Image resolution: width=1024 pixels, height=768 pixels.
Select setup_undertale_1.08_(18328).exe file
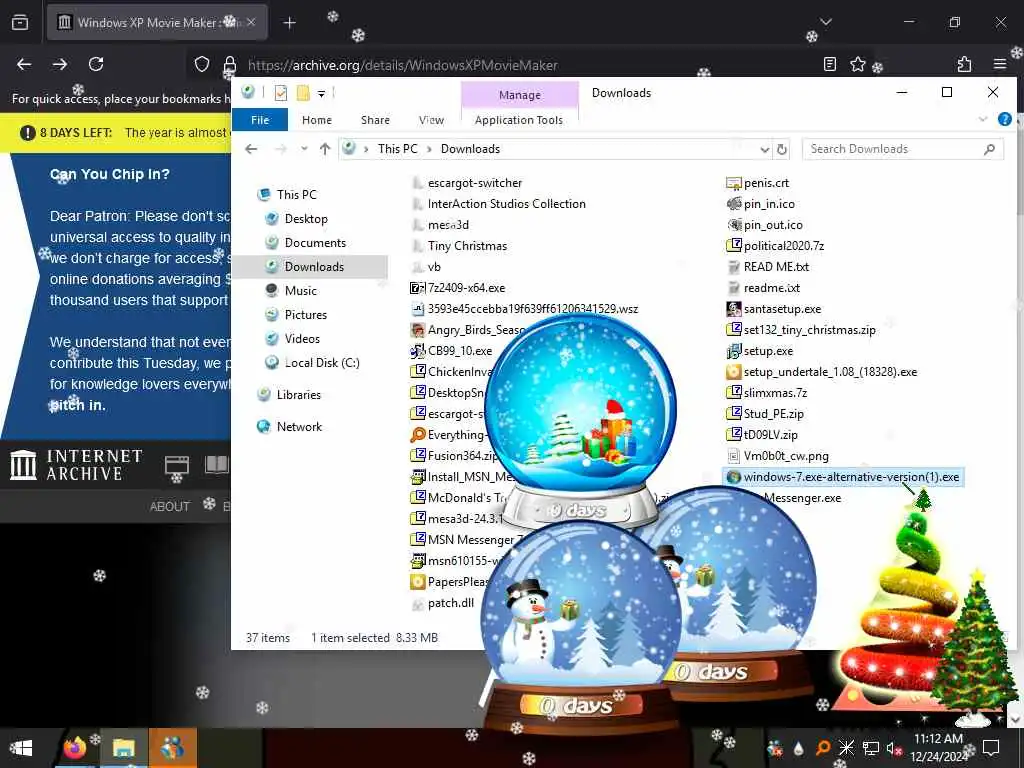pyautogui.click(x=829, y=372)
